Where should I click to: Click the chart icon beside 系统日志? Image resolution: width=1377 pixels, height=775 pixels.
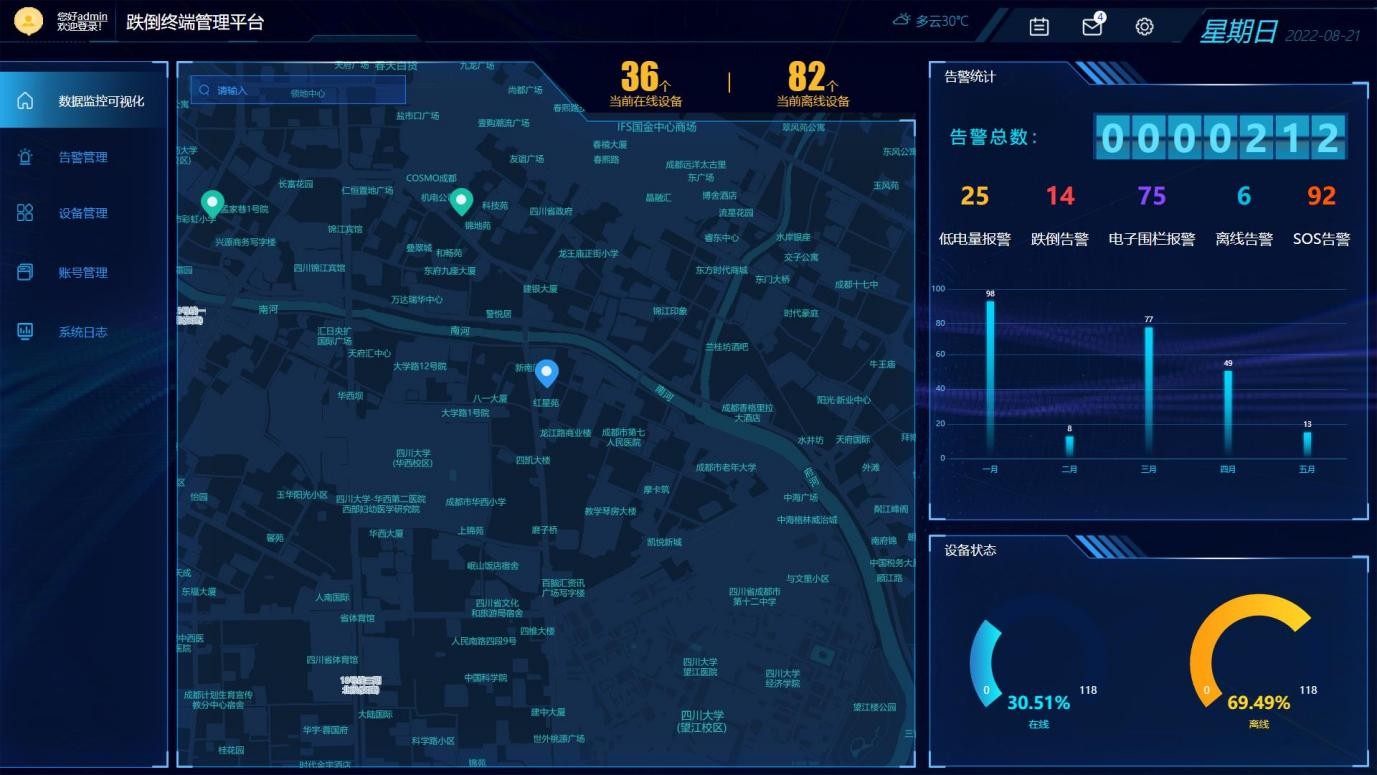(25, 331)
